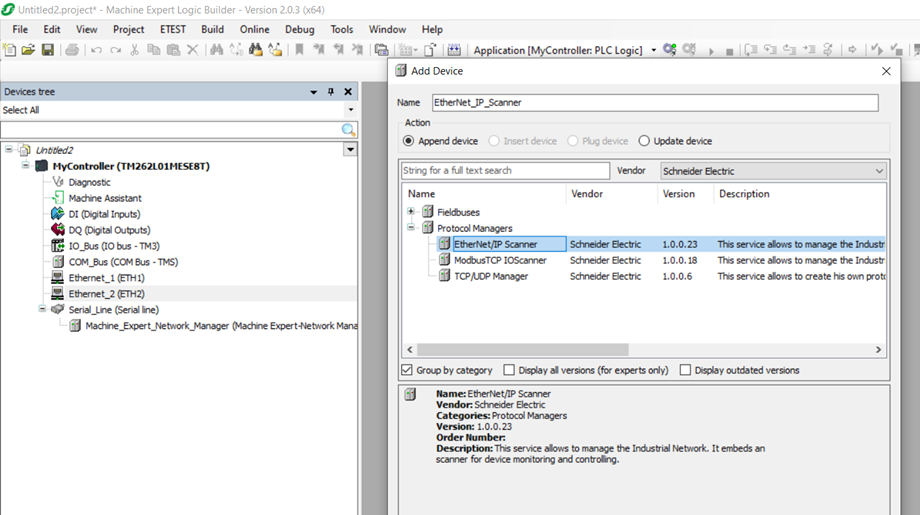This screenshot has width=920, height=515.
Task: Open the Vendor Schneider Electric dropdown
Action: (773, 171)
